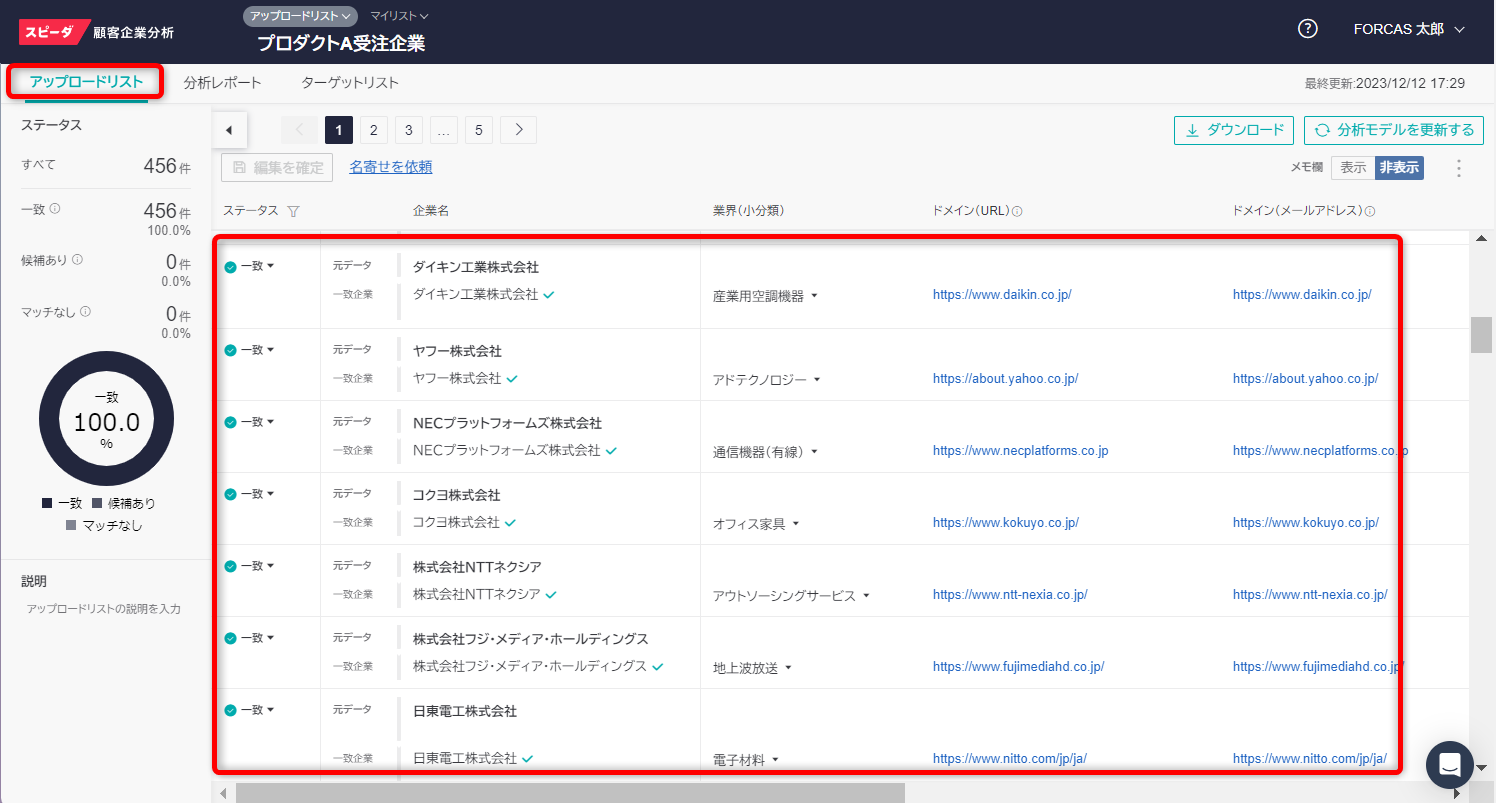Go to next page with the arrow
The image size is (1496, 803).
pyautogui.click(x=518, y=130)
